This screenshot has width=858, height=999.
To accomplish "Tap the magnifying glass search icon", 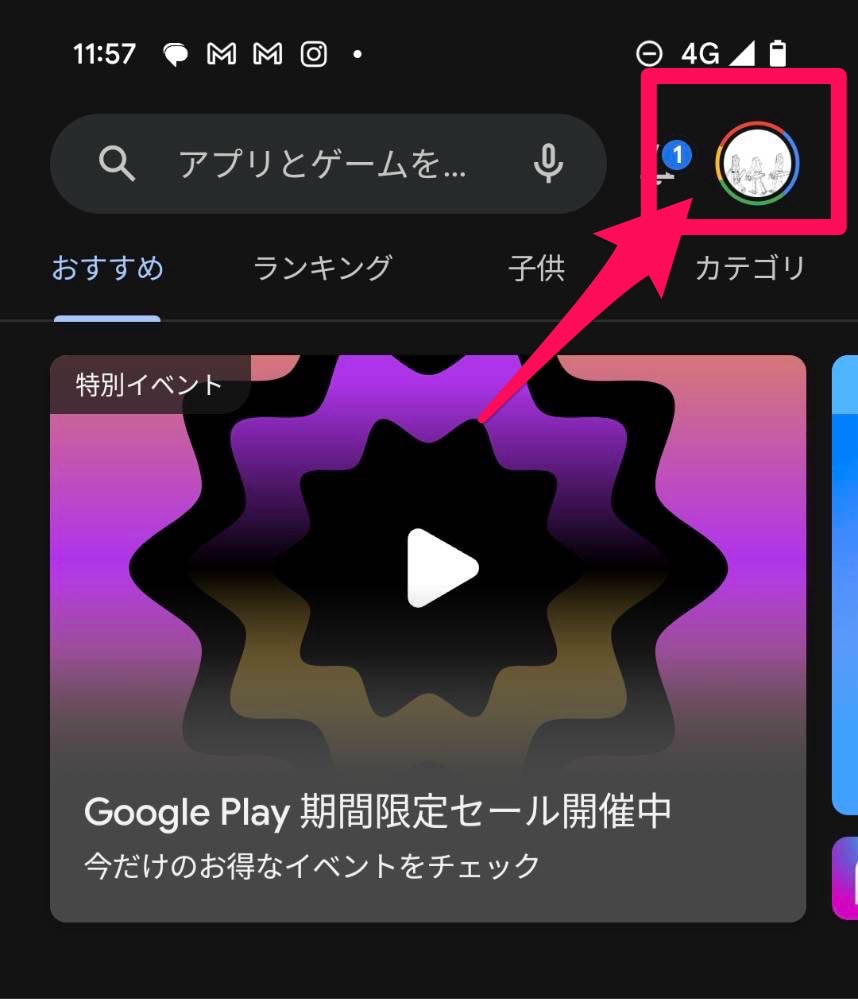I will click(117, 163).
